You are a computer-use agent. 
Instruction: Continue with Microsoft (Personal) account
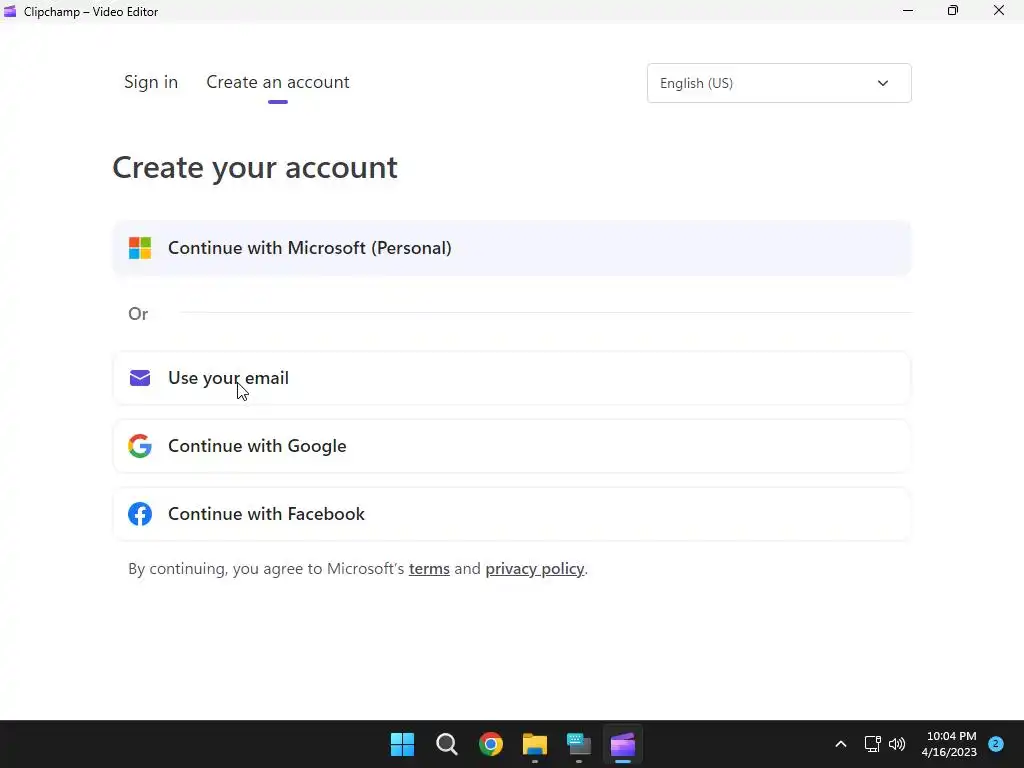coord(512,248)
